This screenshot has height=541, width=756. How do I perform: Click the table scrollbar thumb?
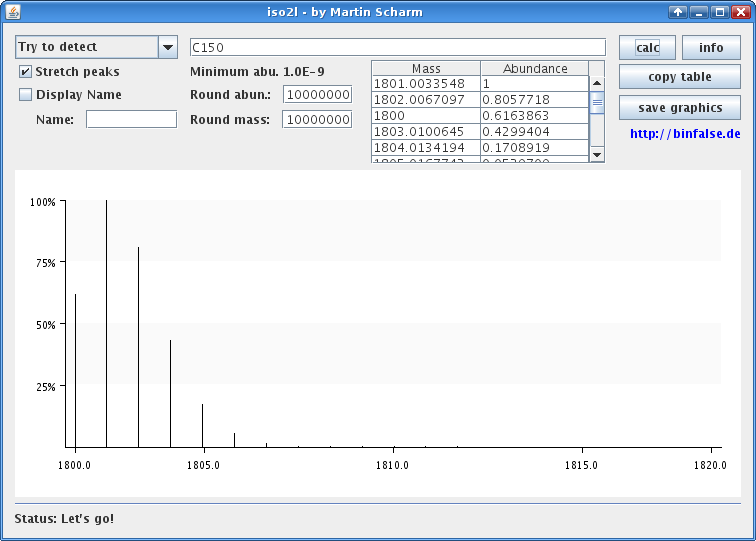[x=597, y=102]
